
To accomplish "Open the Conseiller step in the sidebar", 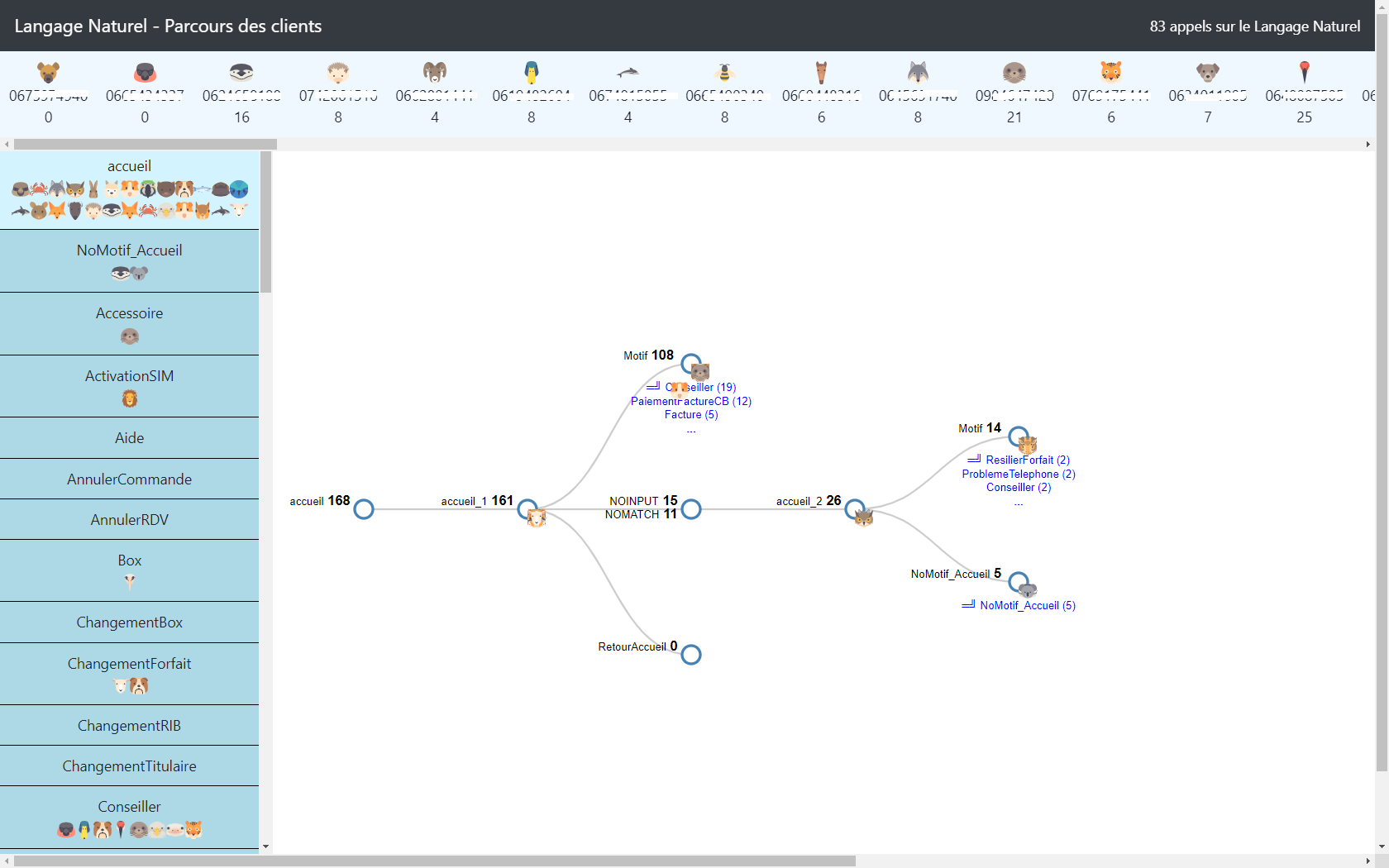I will 130,818.
